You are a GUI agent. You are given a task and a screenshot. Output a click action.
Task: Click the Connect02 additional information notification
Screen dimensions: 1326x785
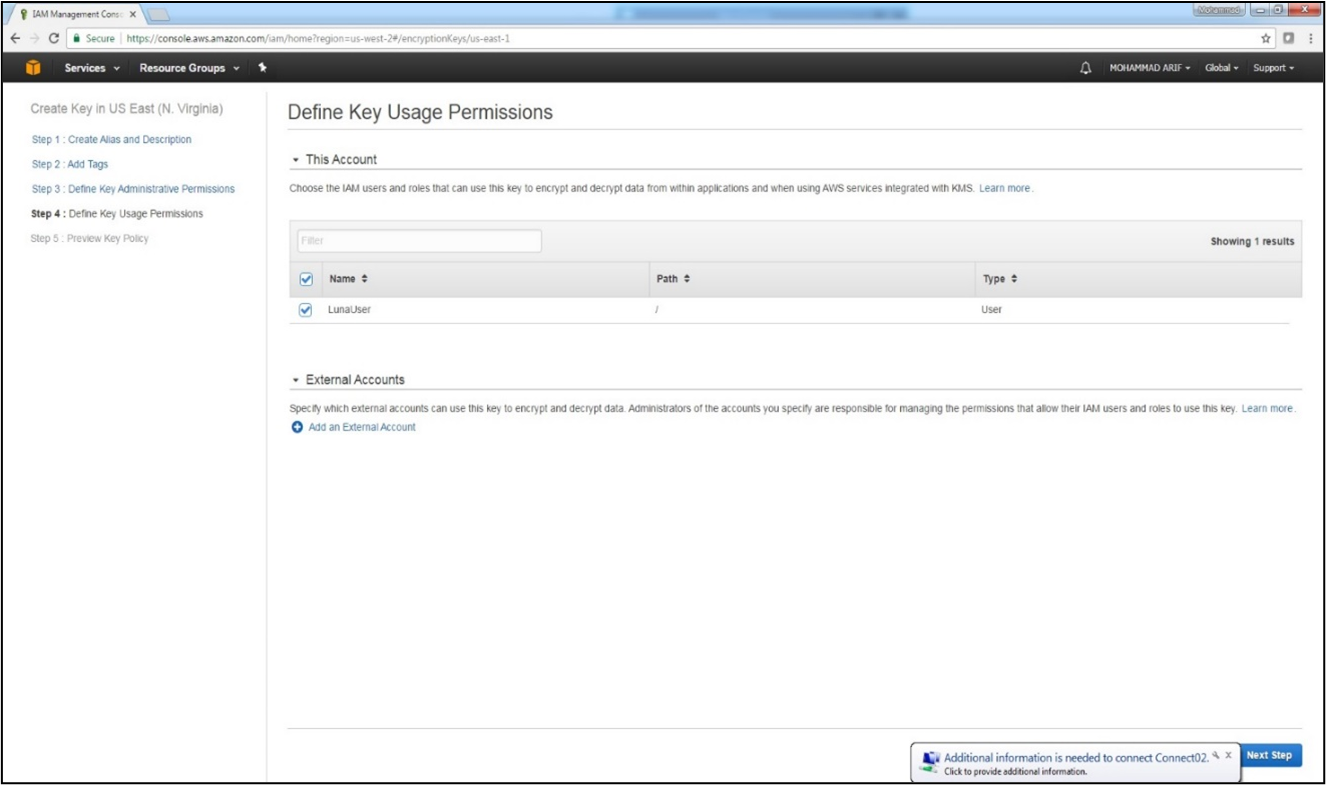point(1075,763)
